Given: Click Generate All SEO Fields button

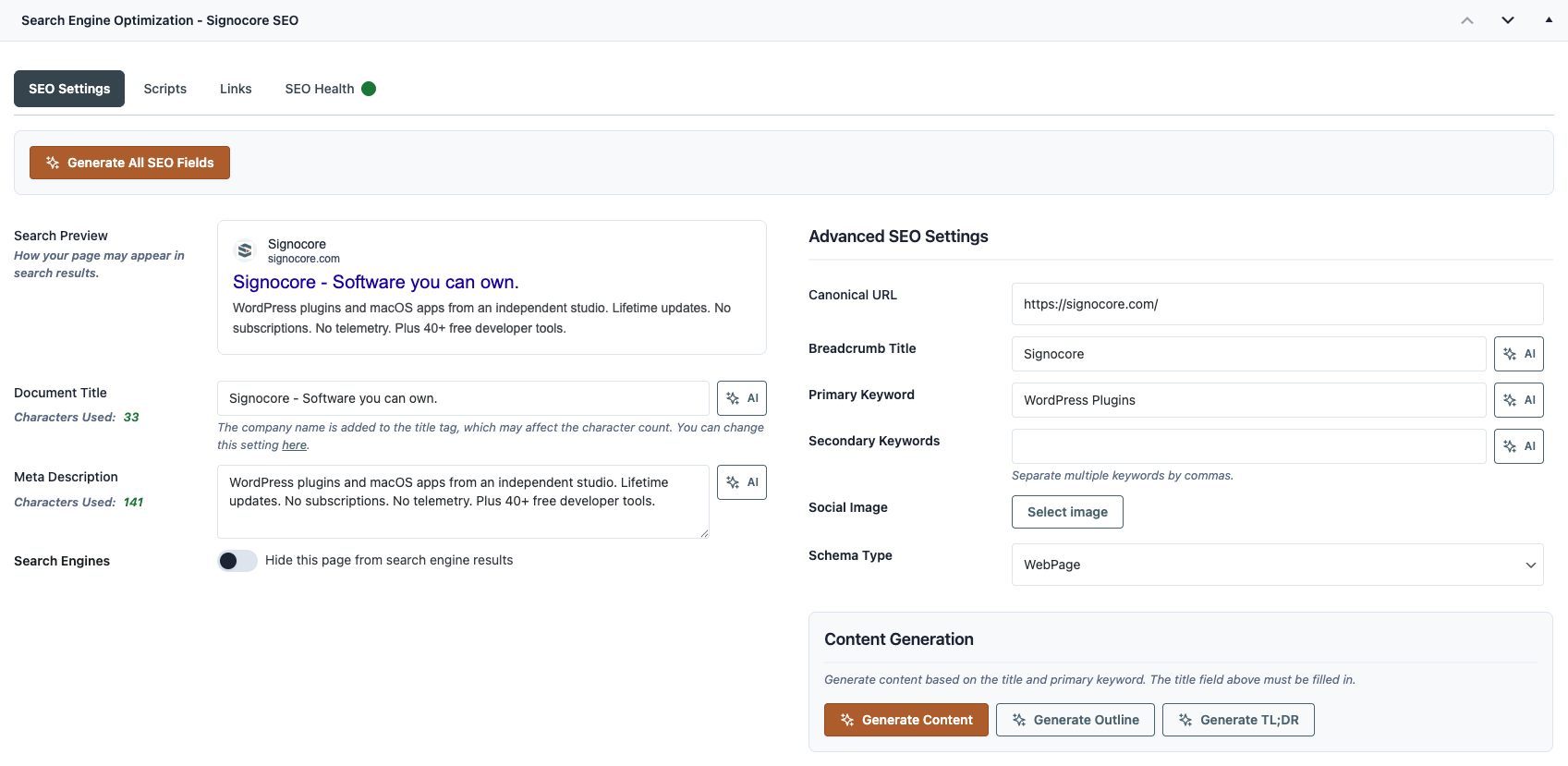Looking at the screenshot, I should pyautogui.click(x=129, y=163).
